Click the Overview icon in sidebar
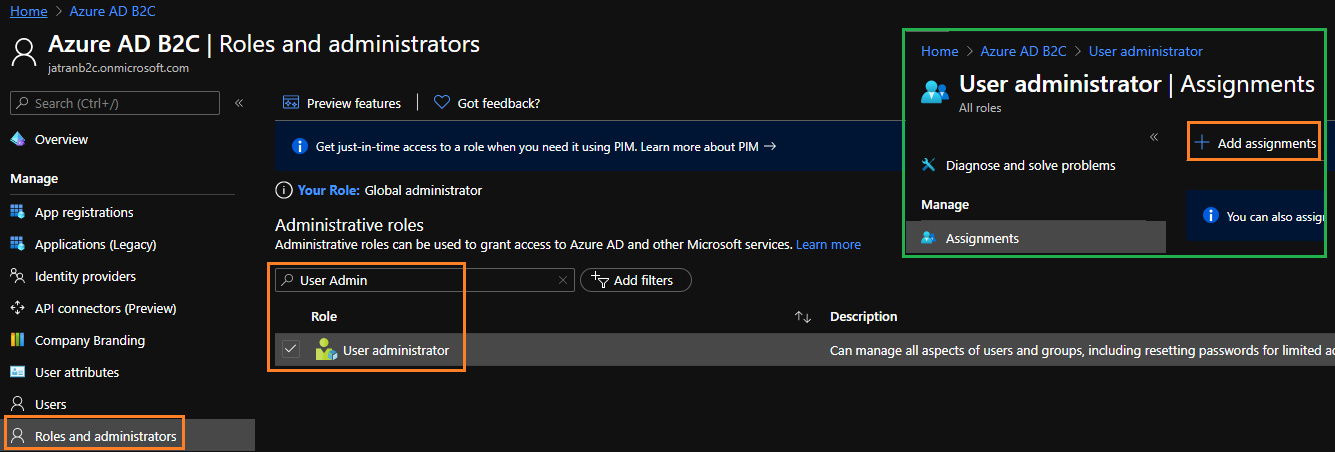 pos(17,139)
